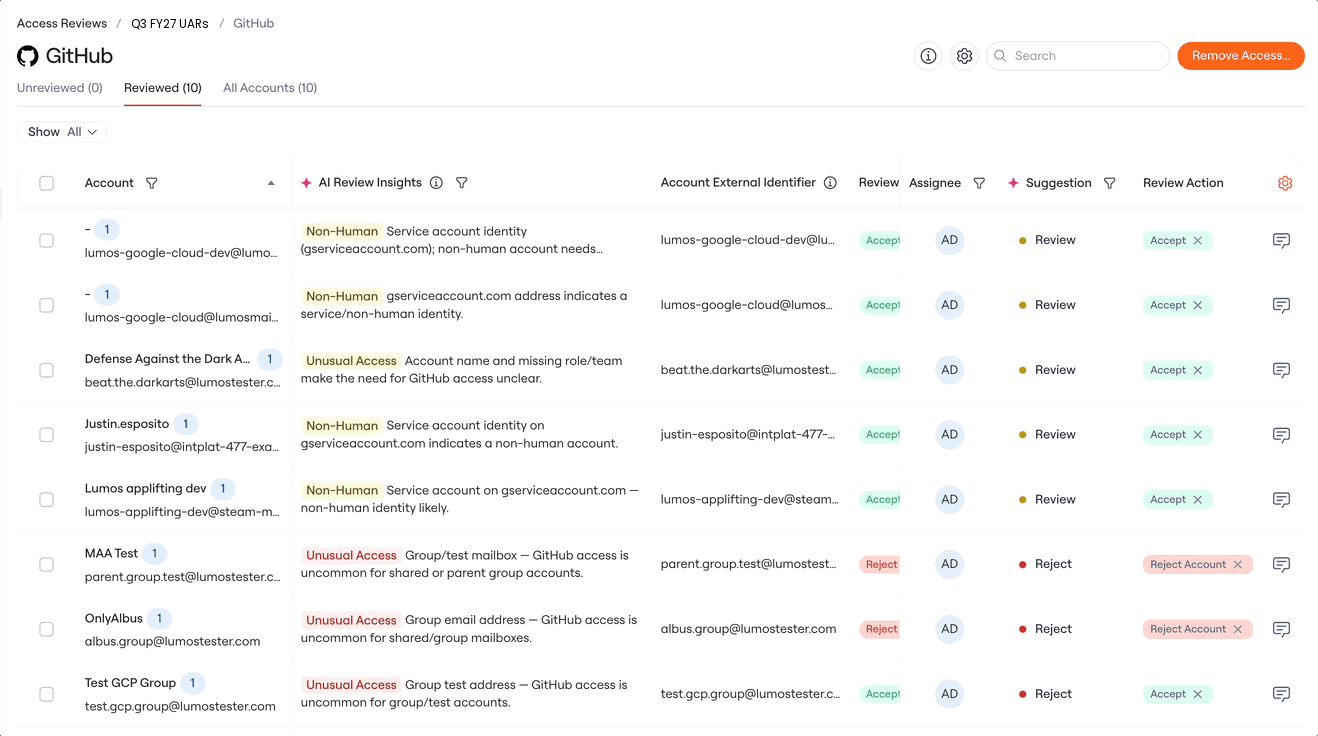Open comments for Defense Against the Dark Arts row
This screenshot has height=736, width=1318.
point(1281,370)
